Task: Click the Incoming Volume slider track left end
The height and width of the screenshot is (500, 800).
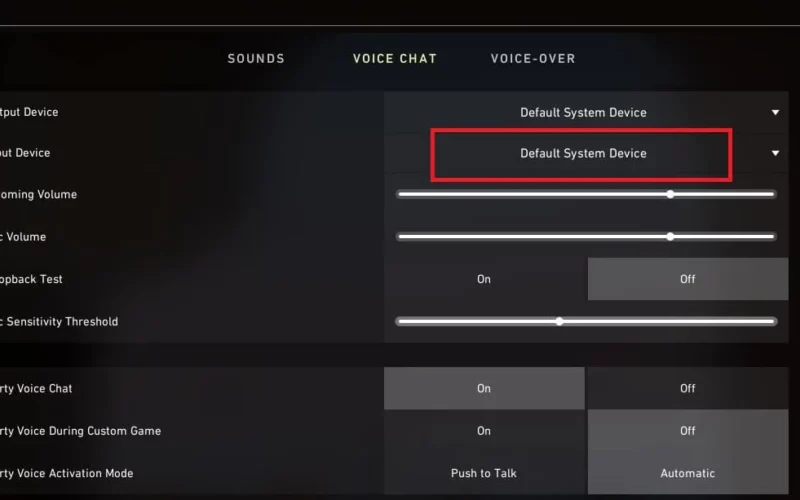Action: coord(400,194)
